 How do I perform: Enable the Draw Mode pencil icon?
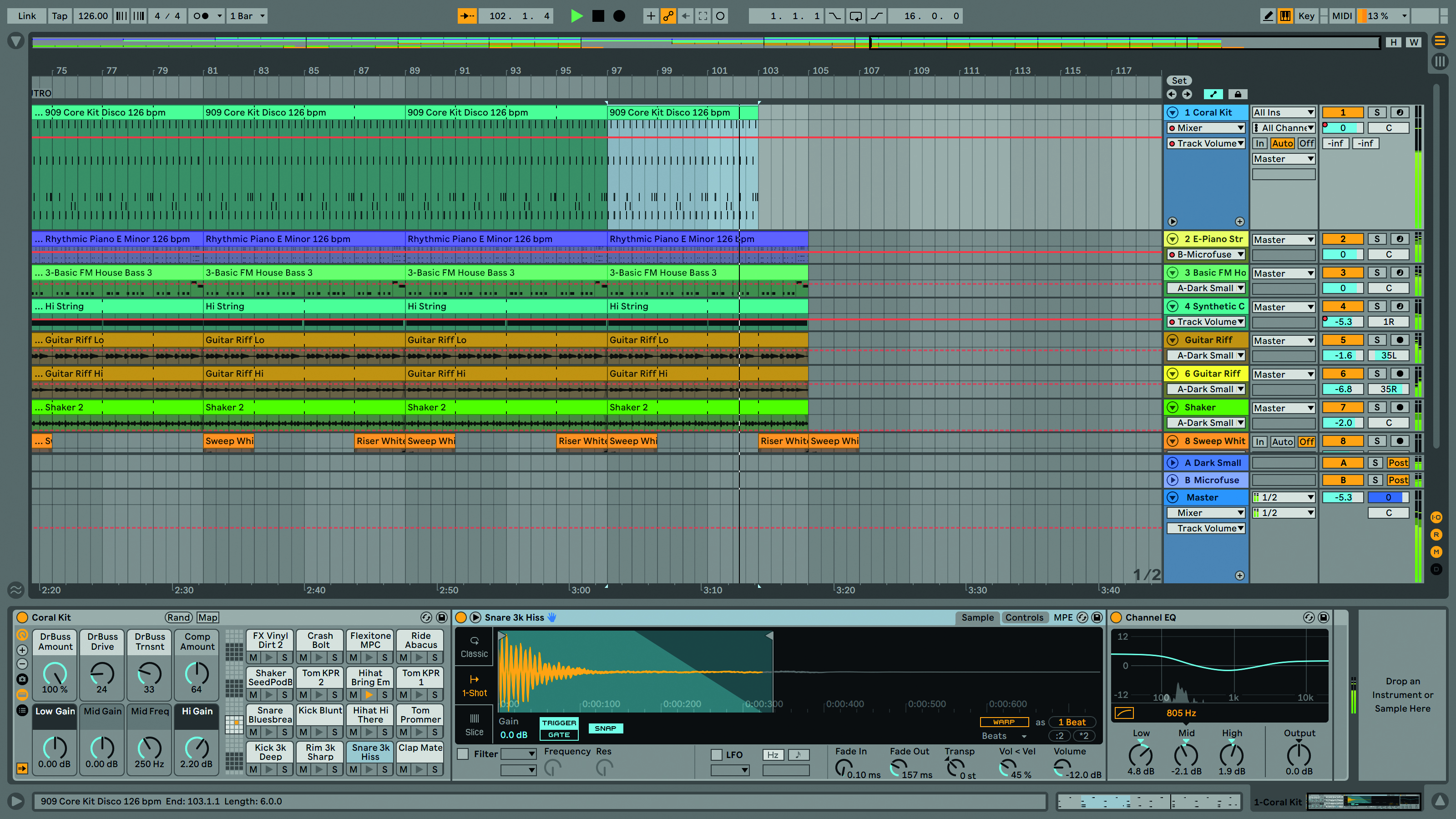click(x=1268, y=16)
